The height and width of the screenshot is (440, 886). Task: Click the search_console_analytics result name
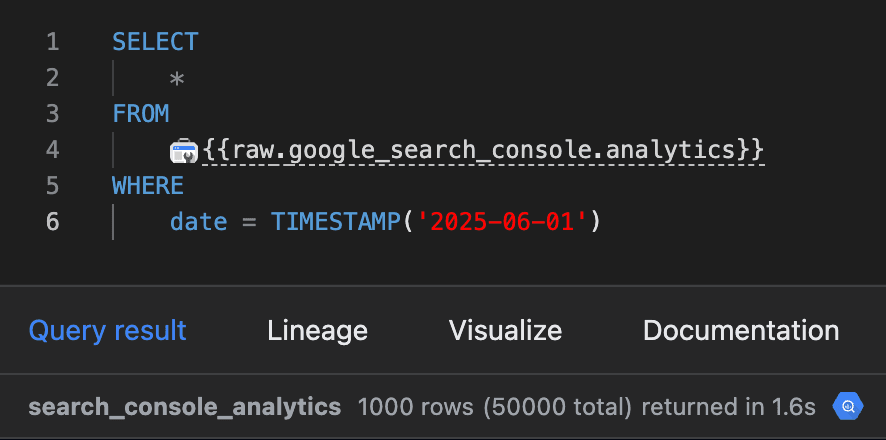(185, 407)
